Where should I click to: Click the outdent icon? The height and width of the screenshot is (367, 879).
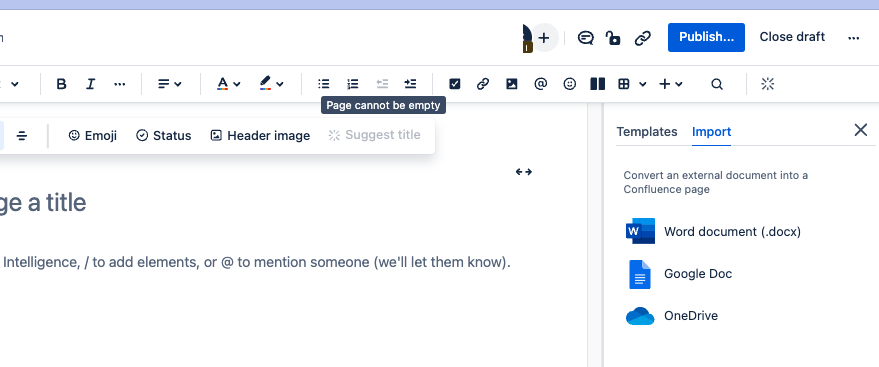coord(382,84)
